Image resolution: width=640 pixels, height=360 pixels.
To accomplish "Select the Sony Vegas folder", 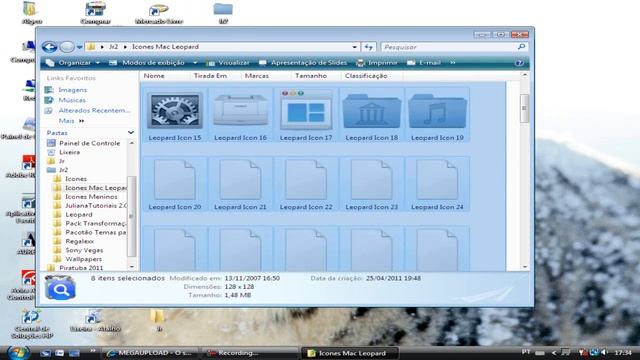I will 84,250.
